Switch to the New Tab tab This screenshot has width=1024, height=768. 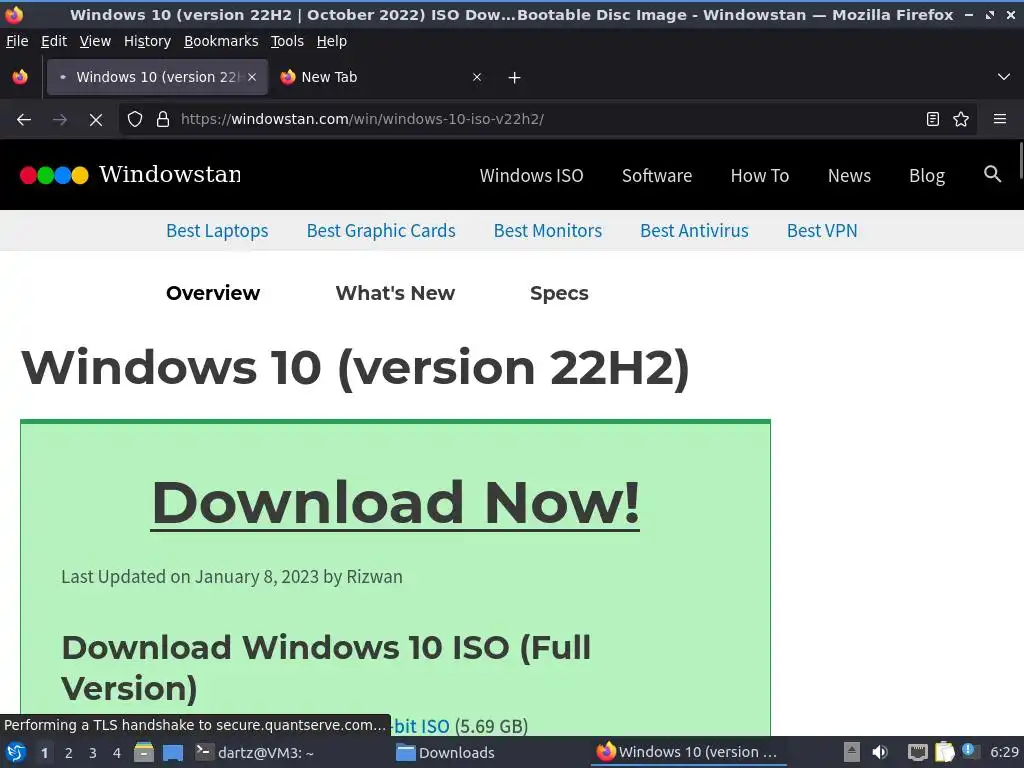coord(382,77)
